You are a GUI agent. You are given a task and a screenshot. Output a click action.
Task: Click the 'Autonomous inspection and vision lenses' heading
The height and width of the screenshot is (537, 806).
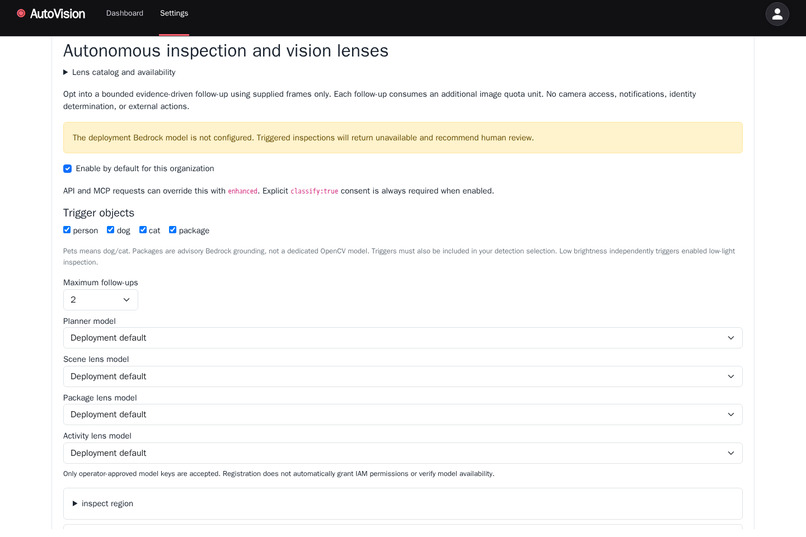pos(226,51)
